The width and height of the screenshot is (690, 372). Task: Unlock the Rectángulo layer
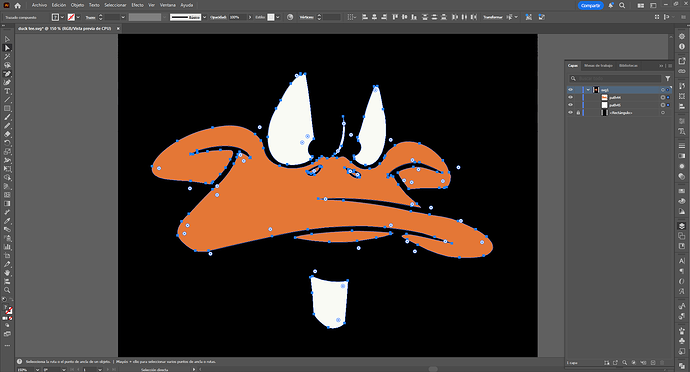click(x=578, y=113)
